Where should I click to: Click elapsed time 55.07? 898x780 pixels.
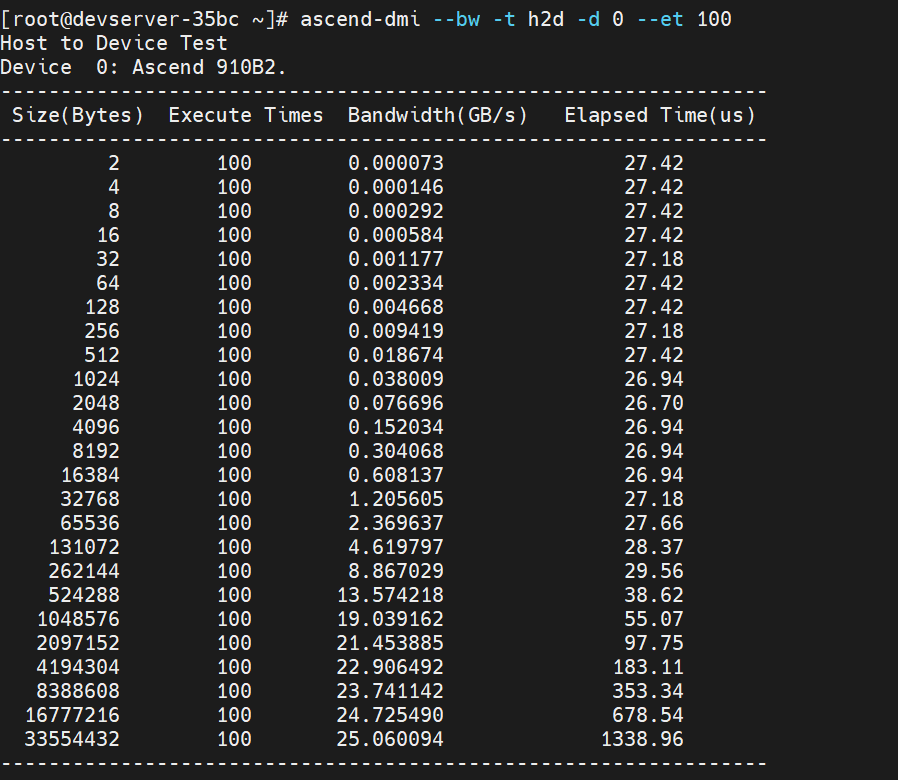tap(654, 620)
